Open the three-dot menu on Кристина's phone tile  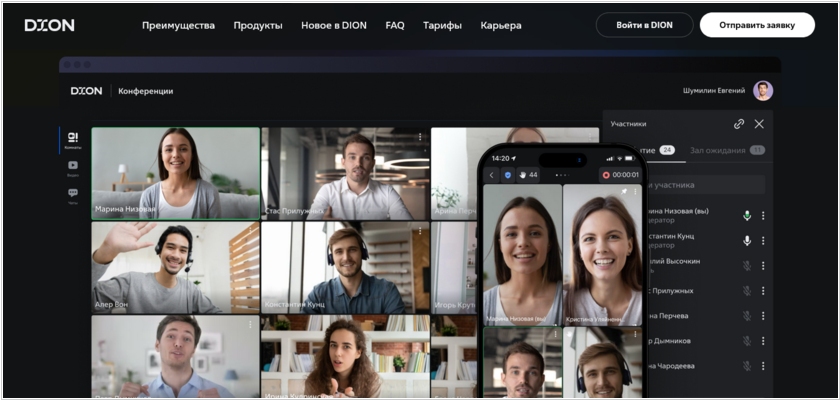[635, 192]
